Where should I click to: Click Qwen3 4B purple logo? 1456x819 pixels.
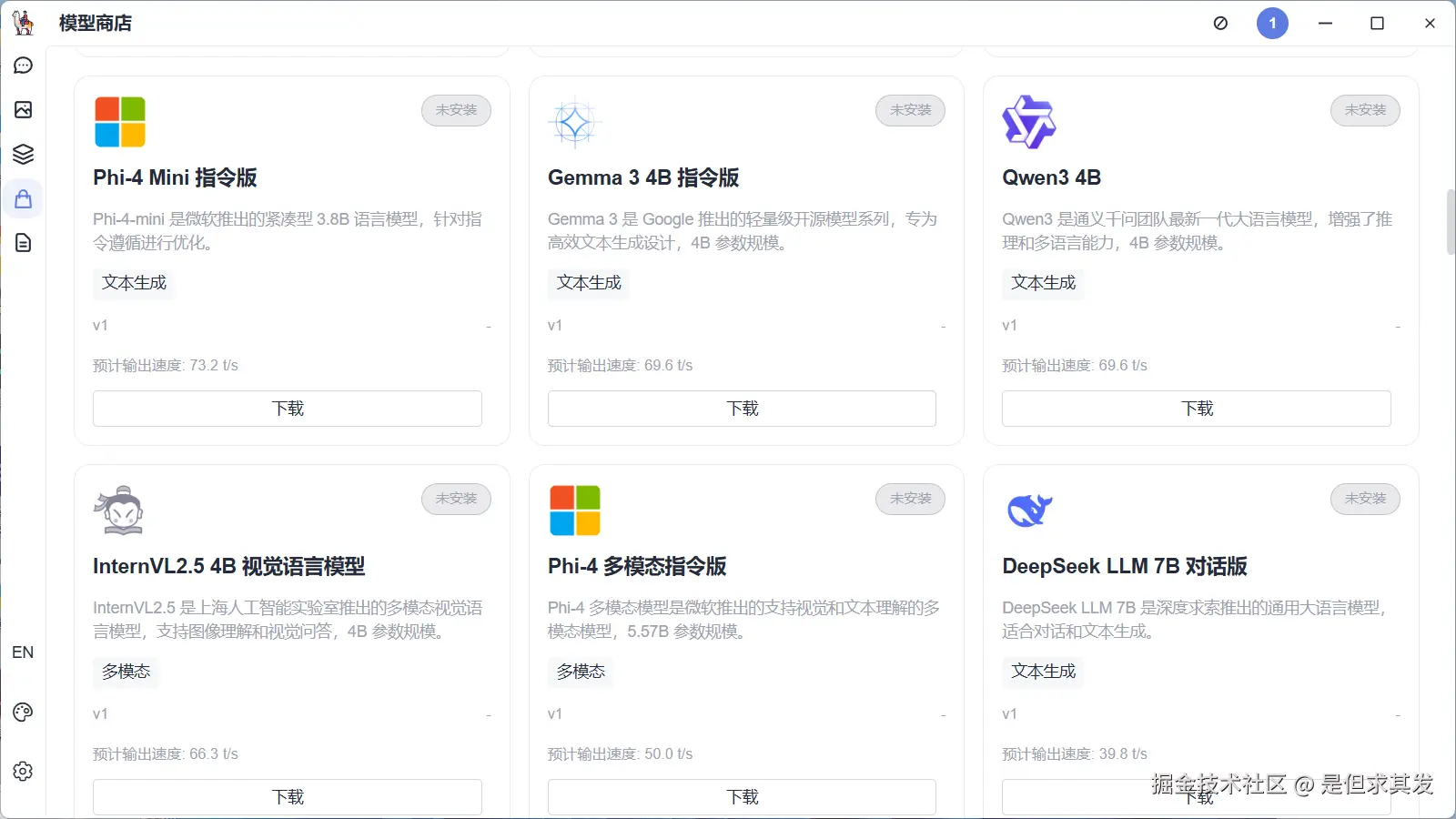tap(1028, 122)
